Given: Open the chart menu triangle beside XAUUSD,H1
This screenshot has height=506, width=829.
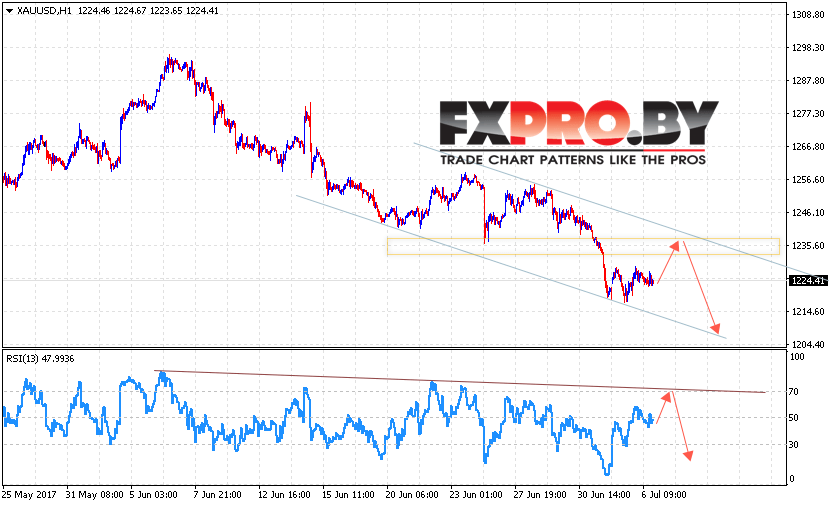Looking at the screenshot, I should tap(9, 11).
